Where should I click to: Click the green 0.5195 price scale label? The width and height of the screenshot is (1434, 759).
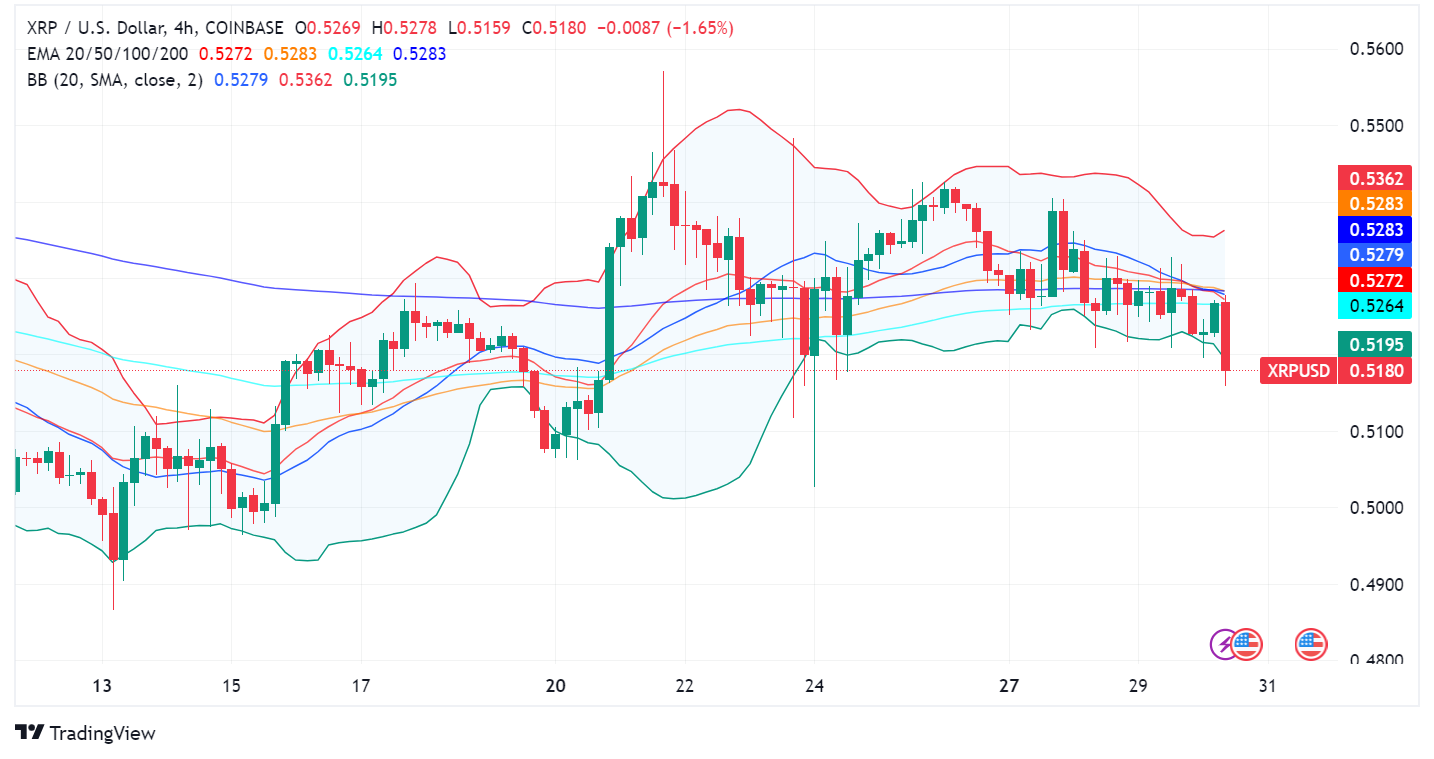[1375, 344]
